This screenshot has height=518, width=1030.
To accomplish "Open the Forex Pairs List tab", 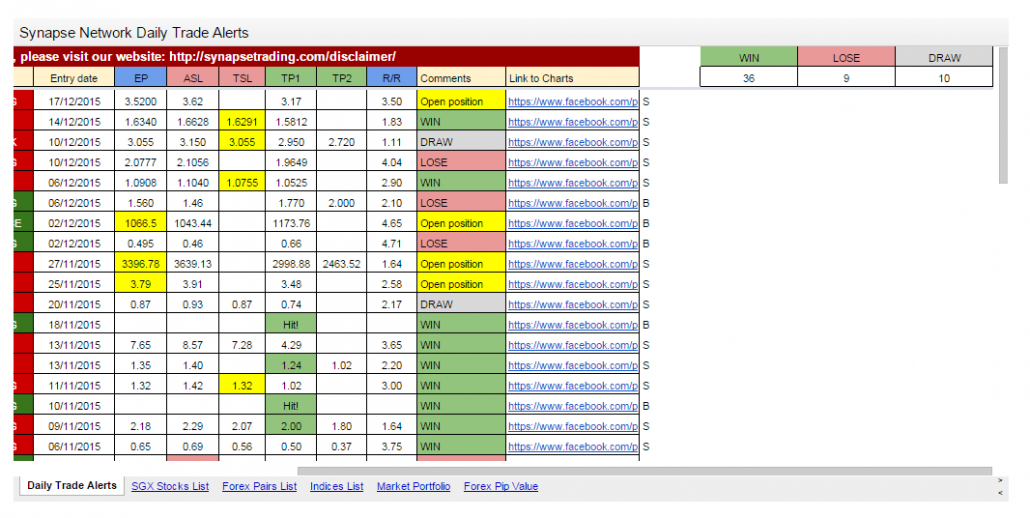I will [x=259, y=486].
